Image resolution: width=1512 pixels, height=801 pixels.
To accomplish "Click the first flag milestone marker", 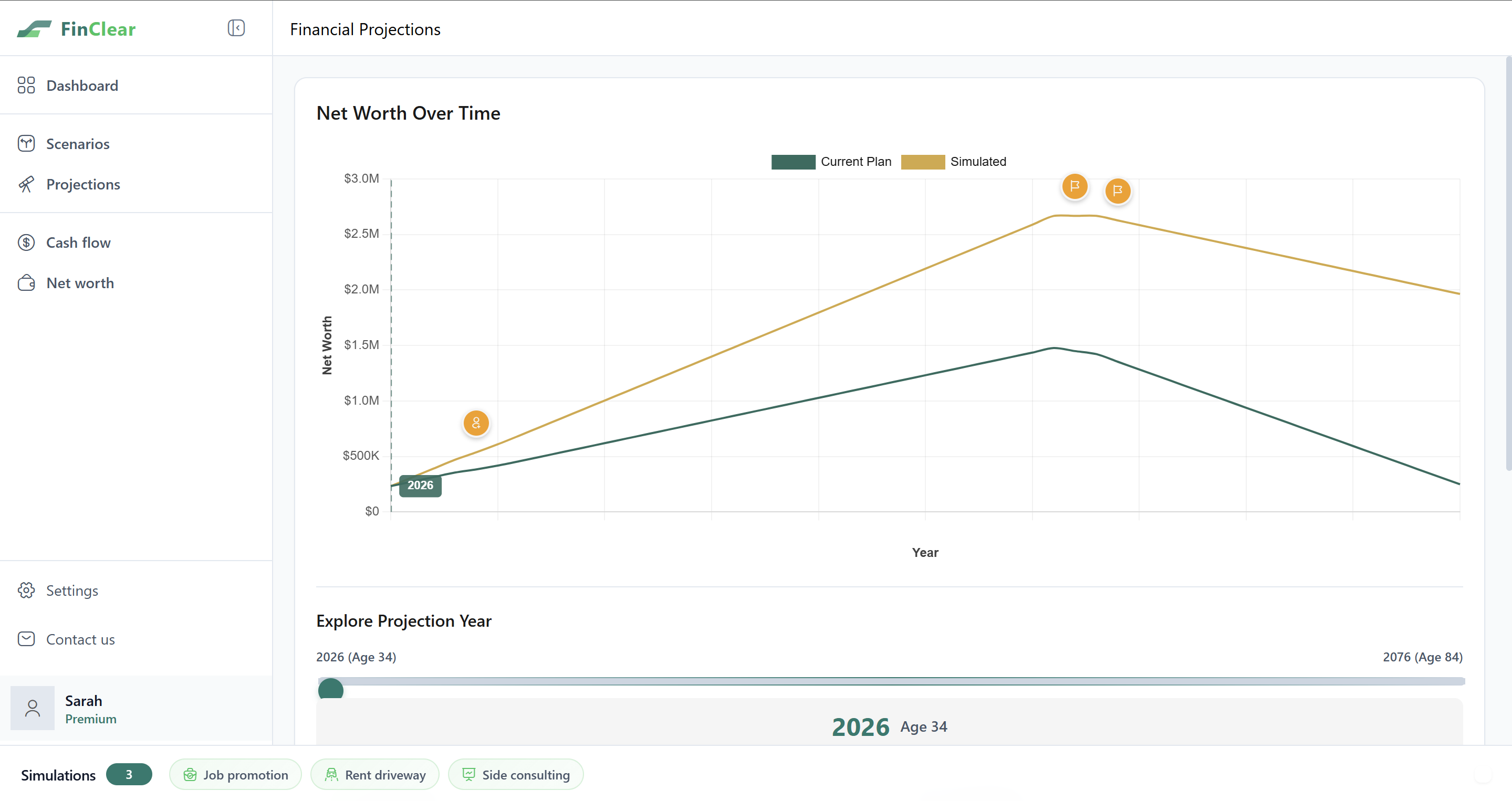I will [1075, 187].
